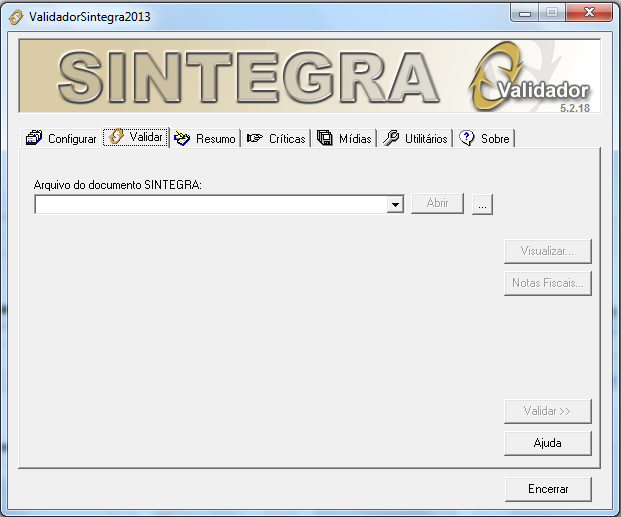
Task: Click the wrench icon for Utilitários
Action: (x=391, y=139)
